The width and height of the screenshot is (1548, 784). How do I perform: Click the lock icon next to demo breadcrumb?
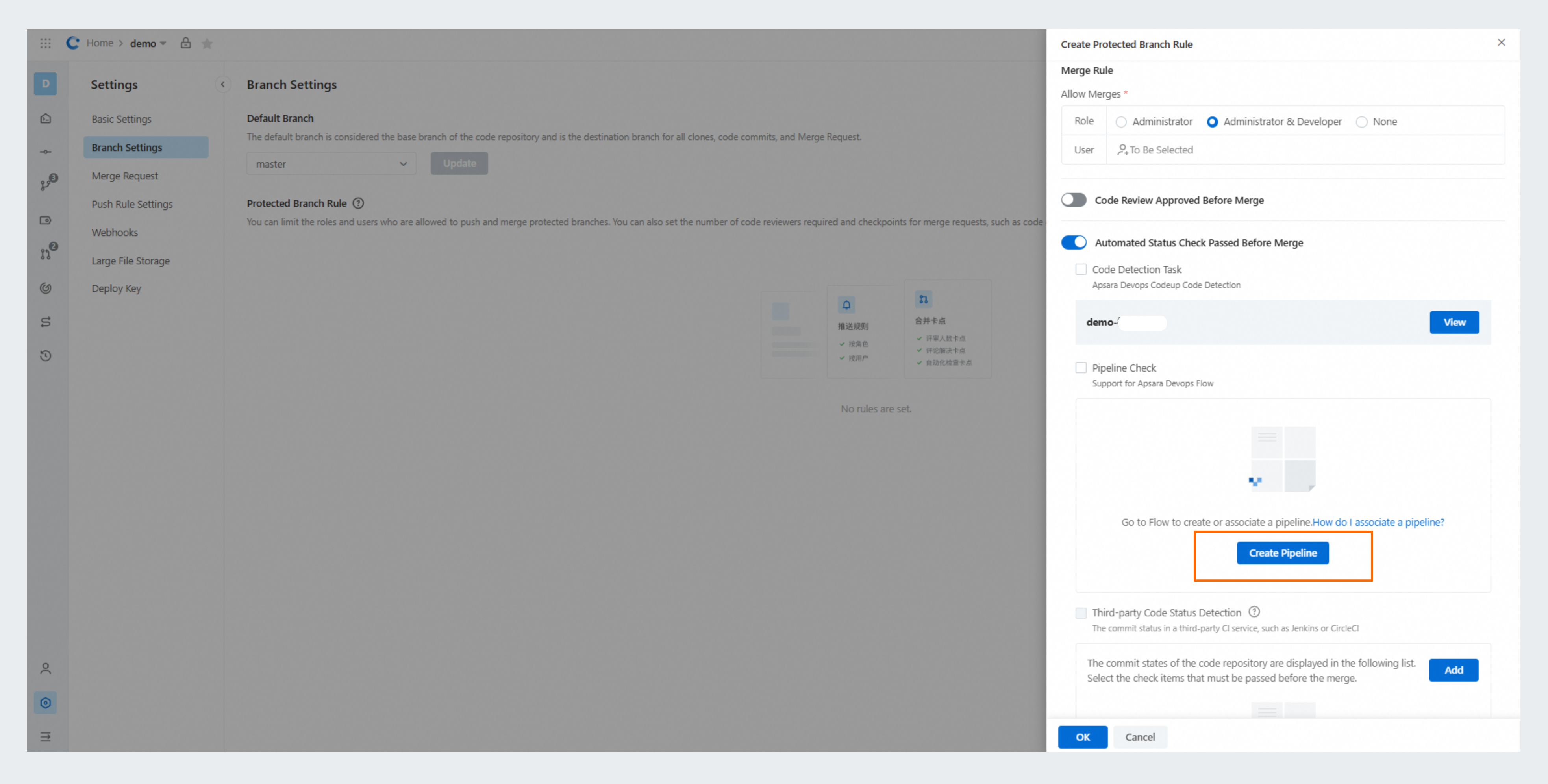186,43
